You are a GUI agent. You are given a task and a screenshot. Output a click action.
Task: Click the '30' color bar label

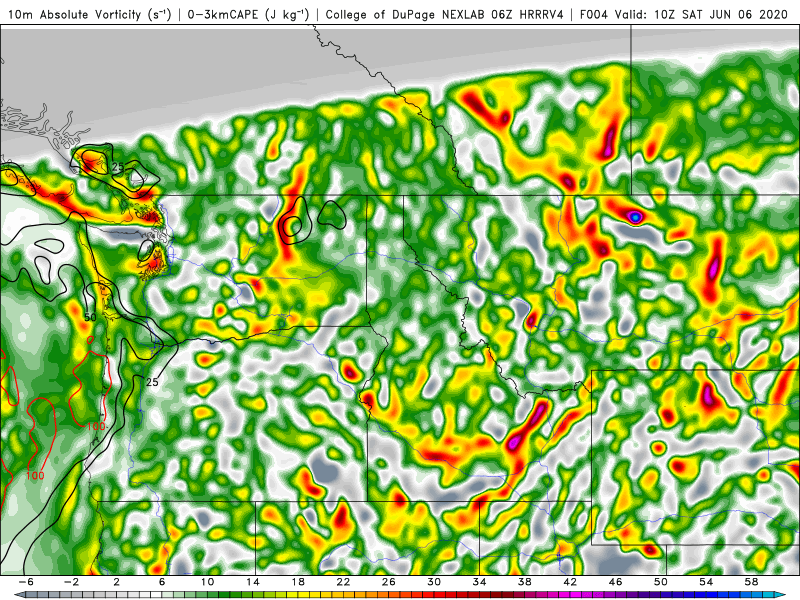coord(434,582)
